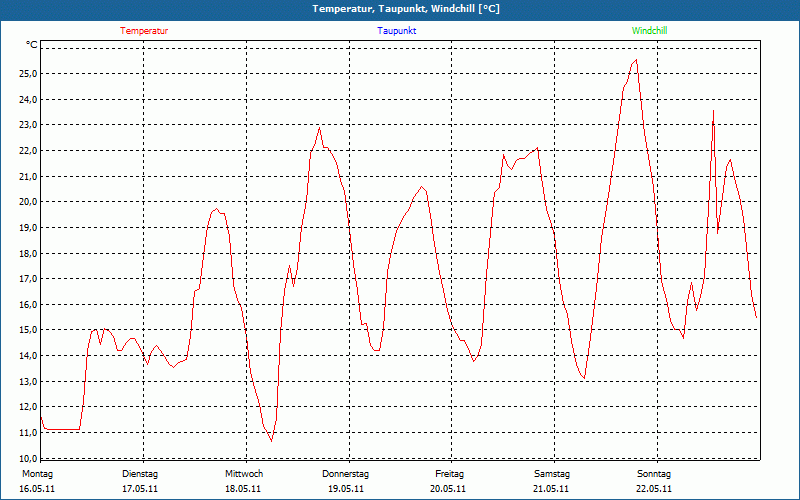
Task: Click the 23,0 y-axis value
Action: [29, 125]
